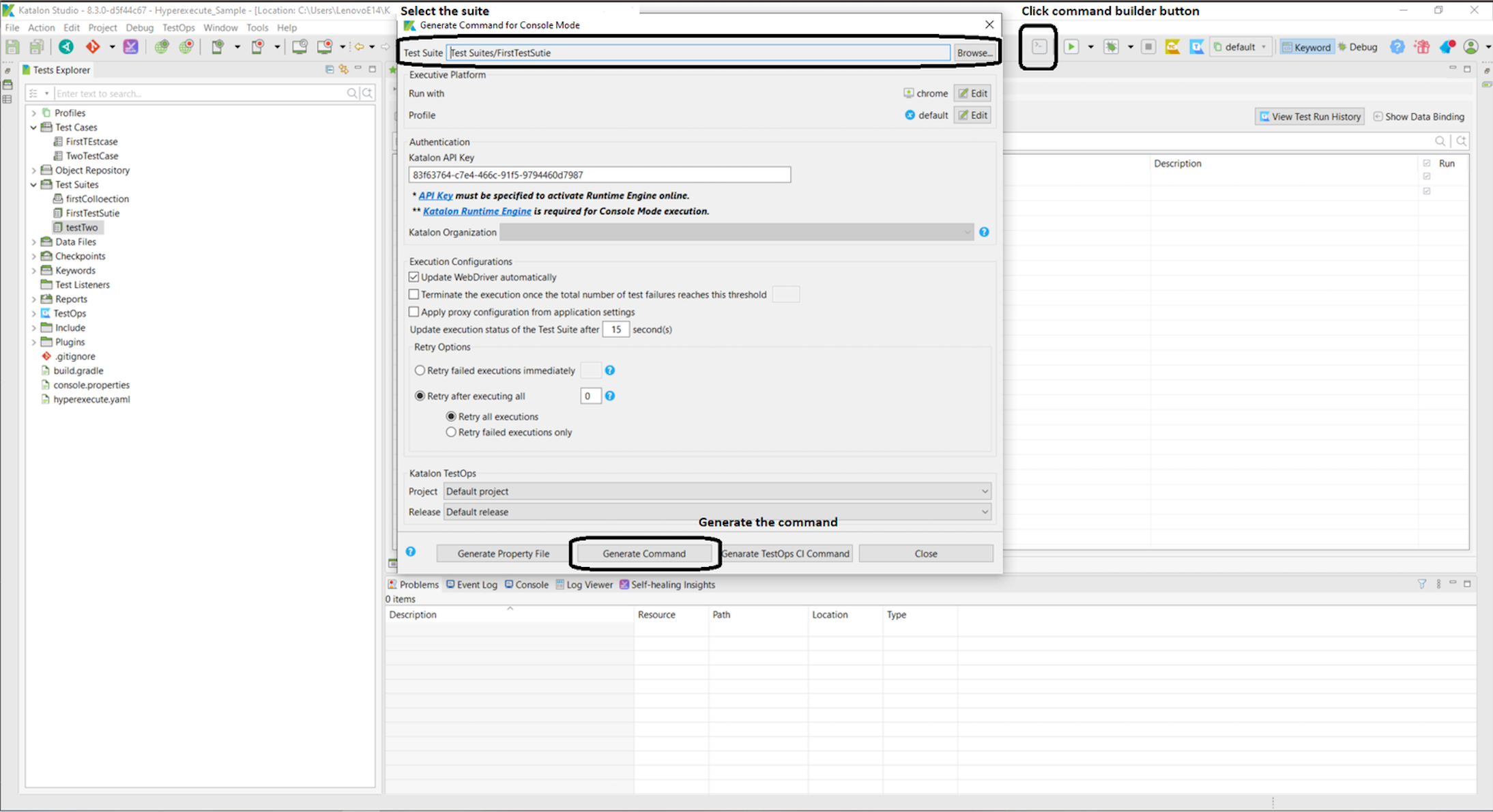Toggle Update WebDriver automatically checkbox
Image resolution: width=1493 pixels, height=812 pixels.
pyautogui.click(x=414, y=277)
